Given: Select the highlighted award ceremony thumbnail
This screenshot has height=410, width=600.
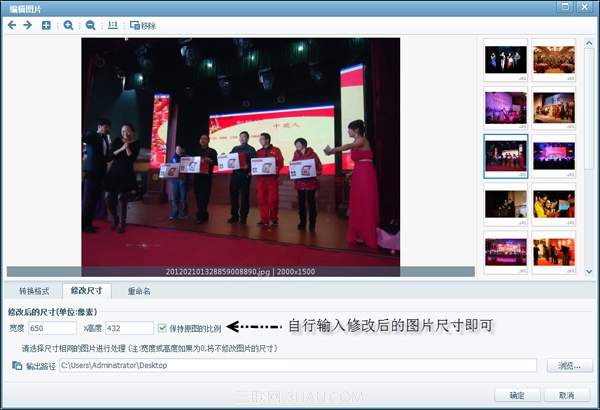Looking at the screenshot, I should [505, 156].
